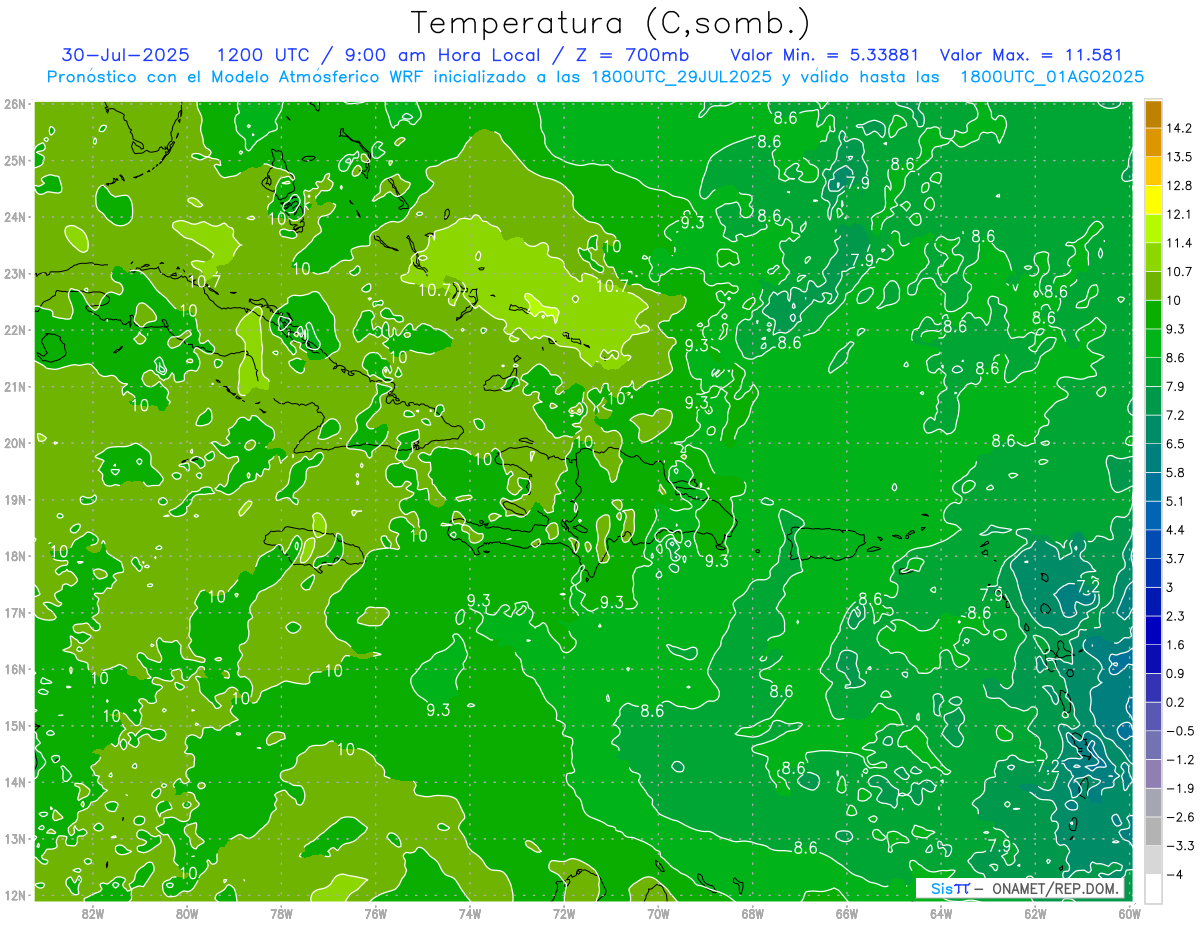
Task: Click the "0.2" value on color scale
Action: (x=1176, y=702)
